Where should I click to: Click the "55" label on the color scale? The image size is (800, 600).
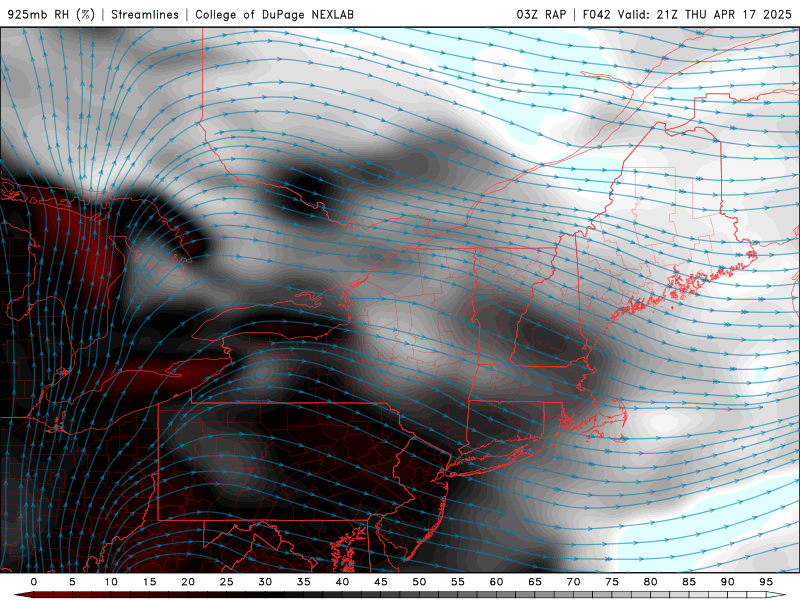pos(458,582)
